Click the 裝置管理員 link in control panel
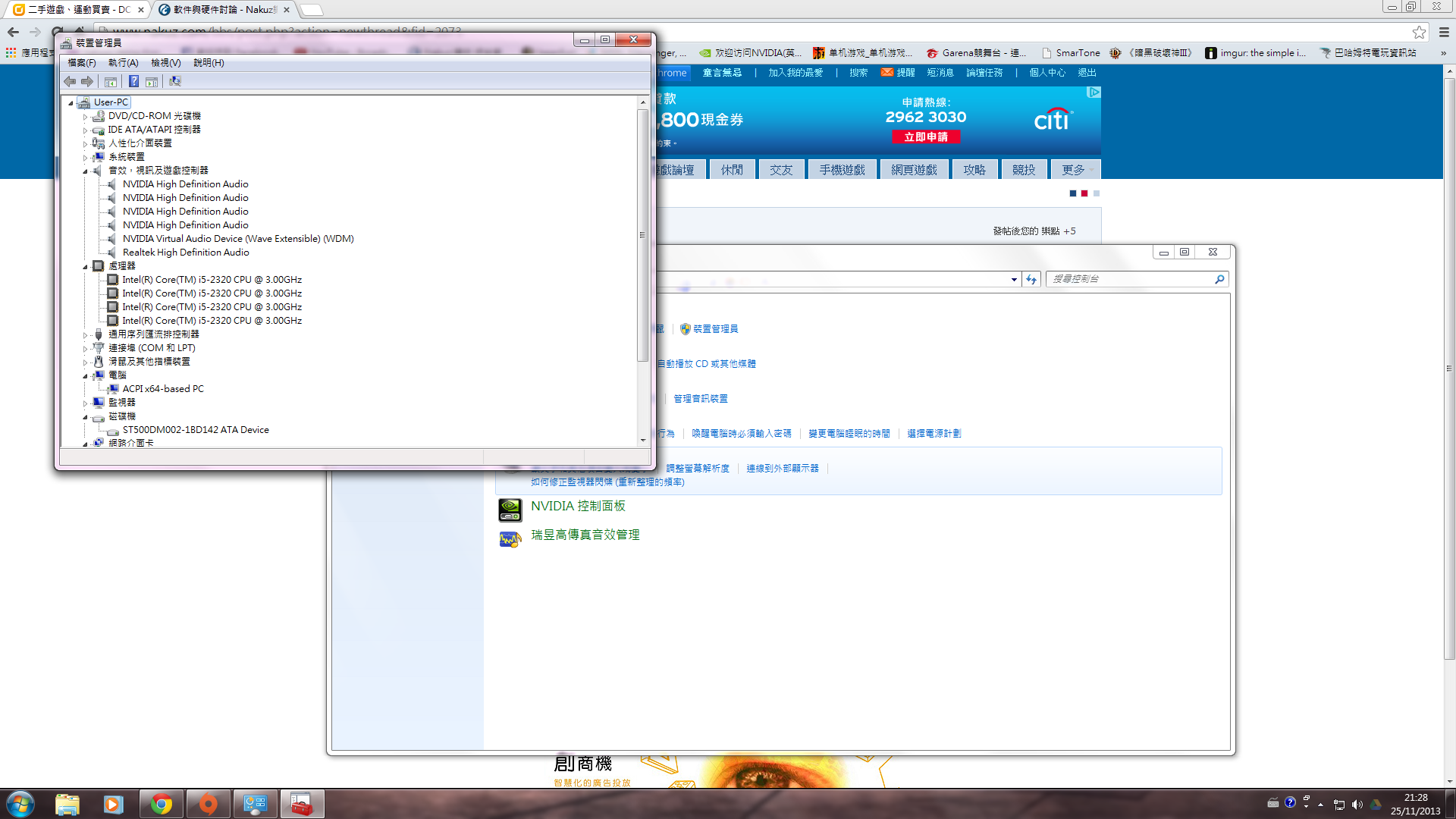Image resolution: width=1456 pixels, height=819 pixels. (715, 329)
